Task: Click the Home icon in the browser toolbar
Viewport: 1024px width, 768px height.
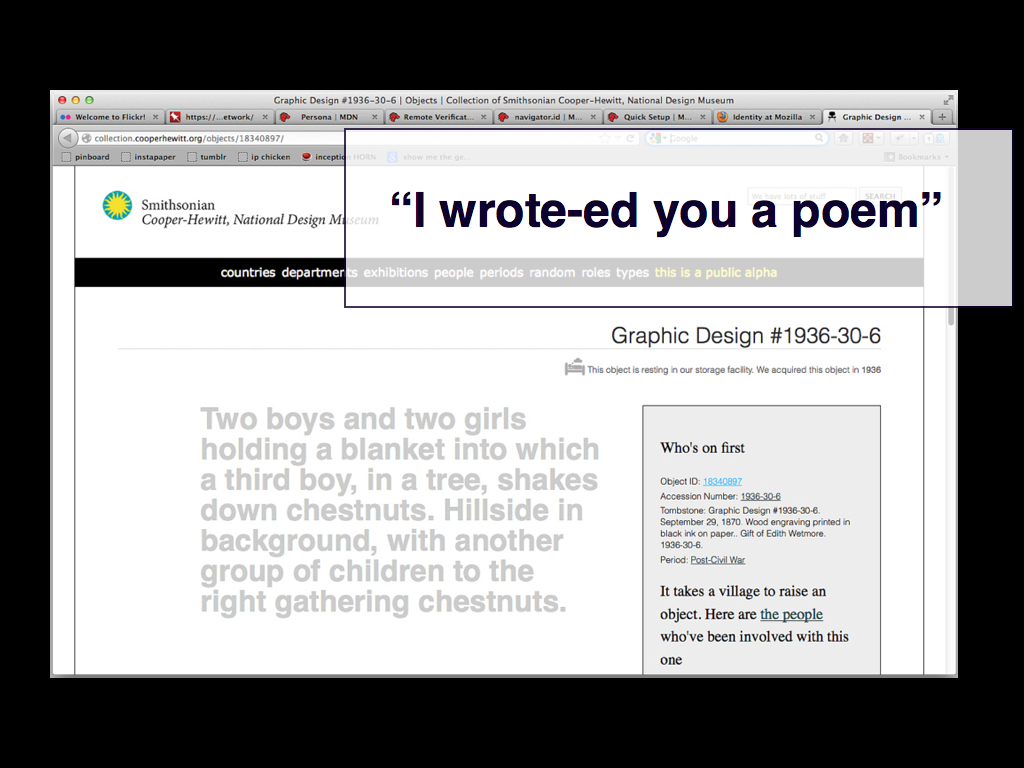Action: (x=843, y=138)
